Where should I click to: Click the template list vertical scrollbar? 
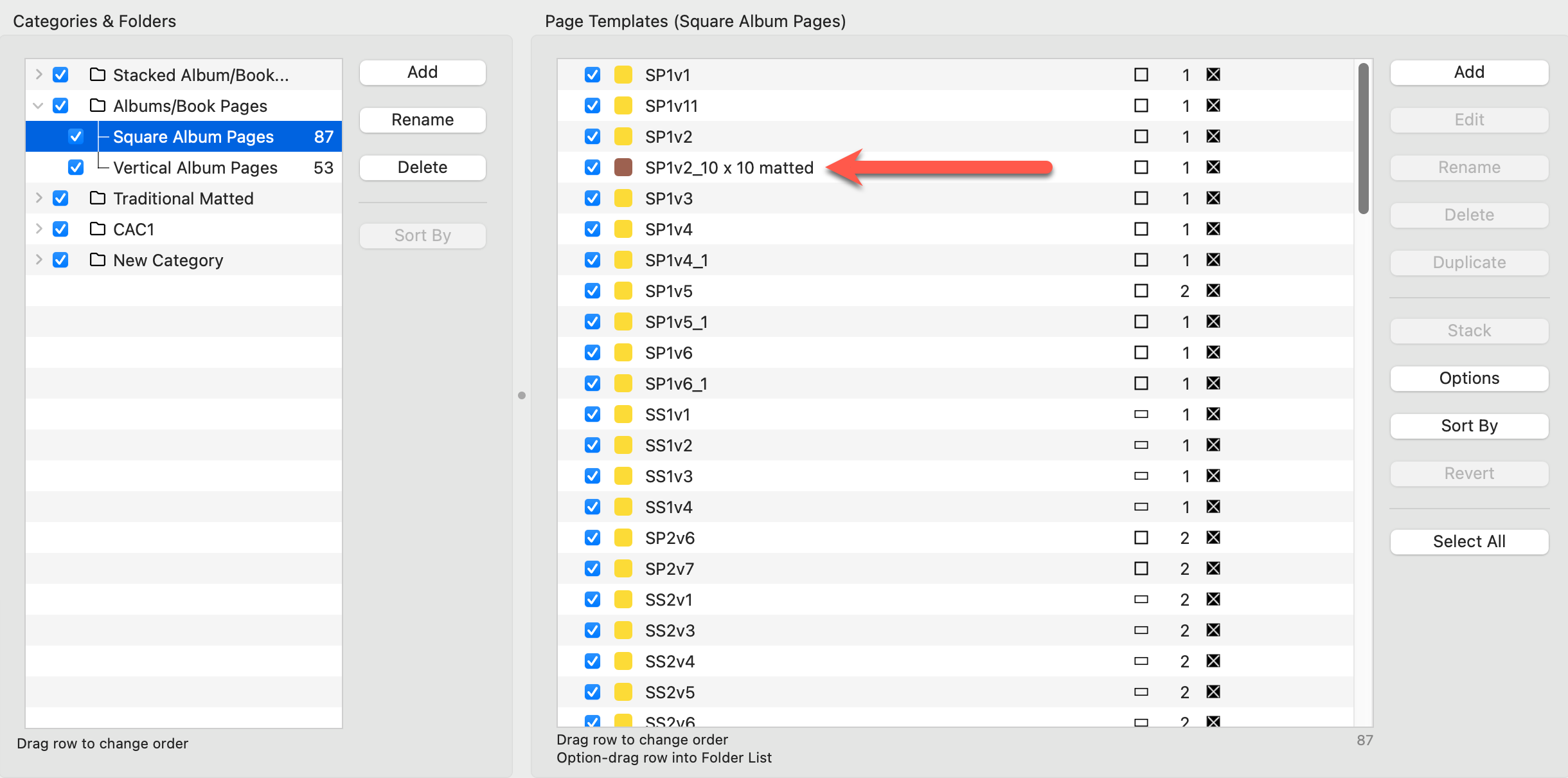pyautogui.click(x=1363, y=138)
